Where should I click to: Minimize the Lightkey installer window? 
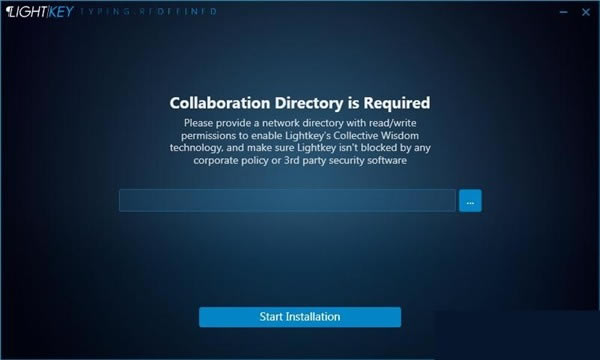[x=563, y=12]
